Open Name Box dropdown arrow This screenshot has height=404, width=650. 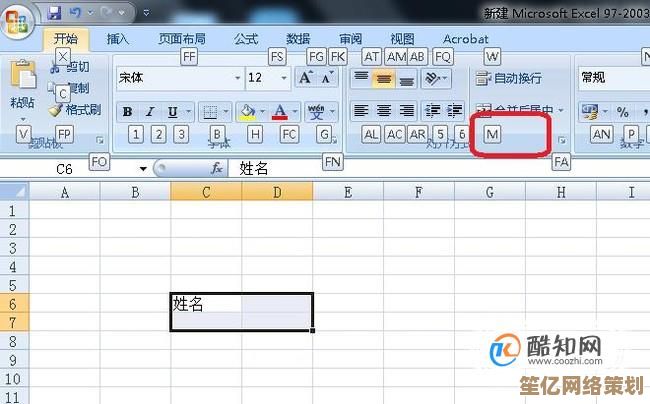point(143,169)
